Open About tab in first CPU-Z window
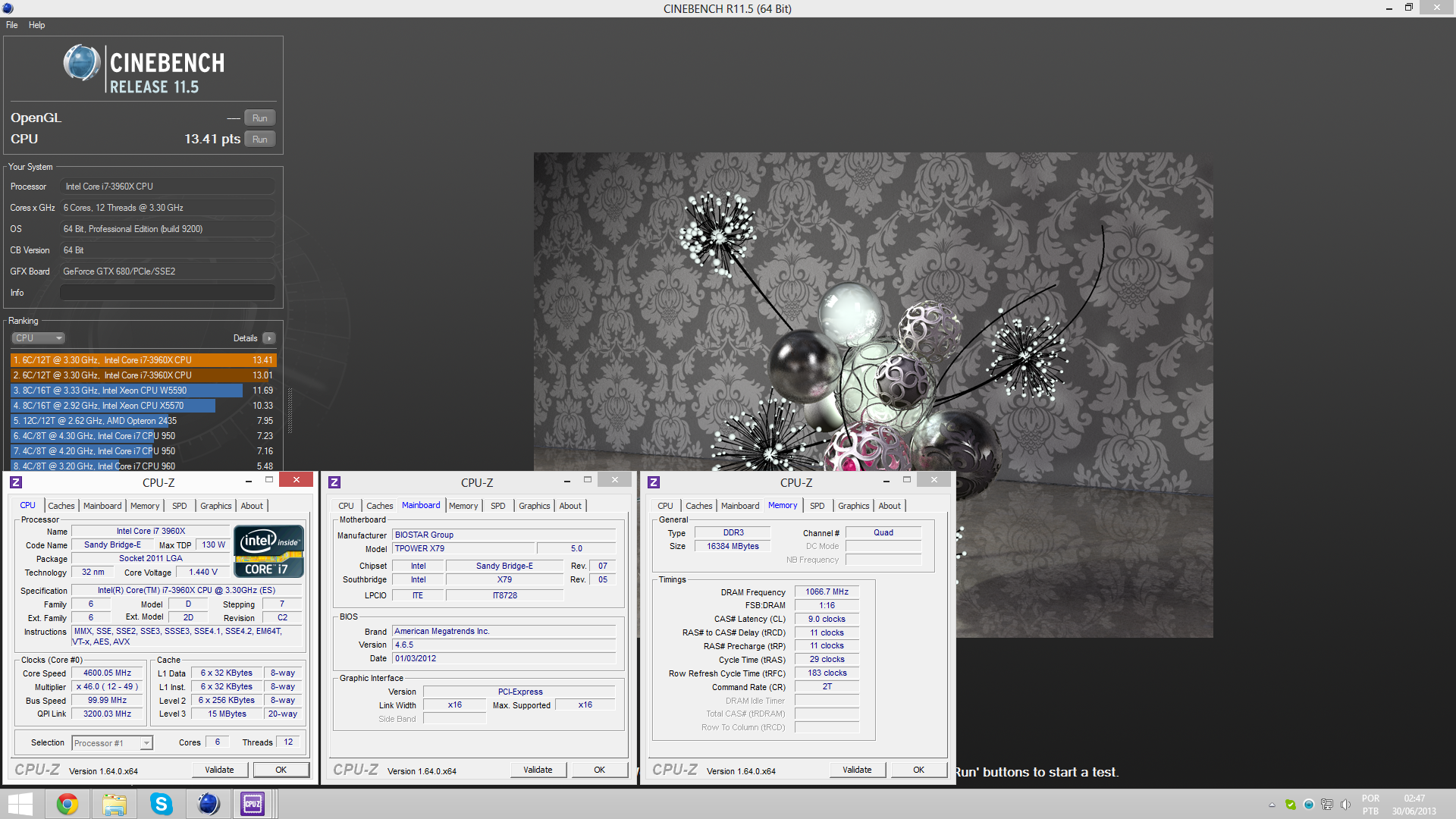This screenshot has height=819, width=1456. 253,506
